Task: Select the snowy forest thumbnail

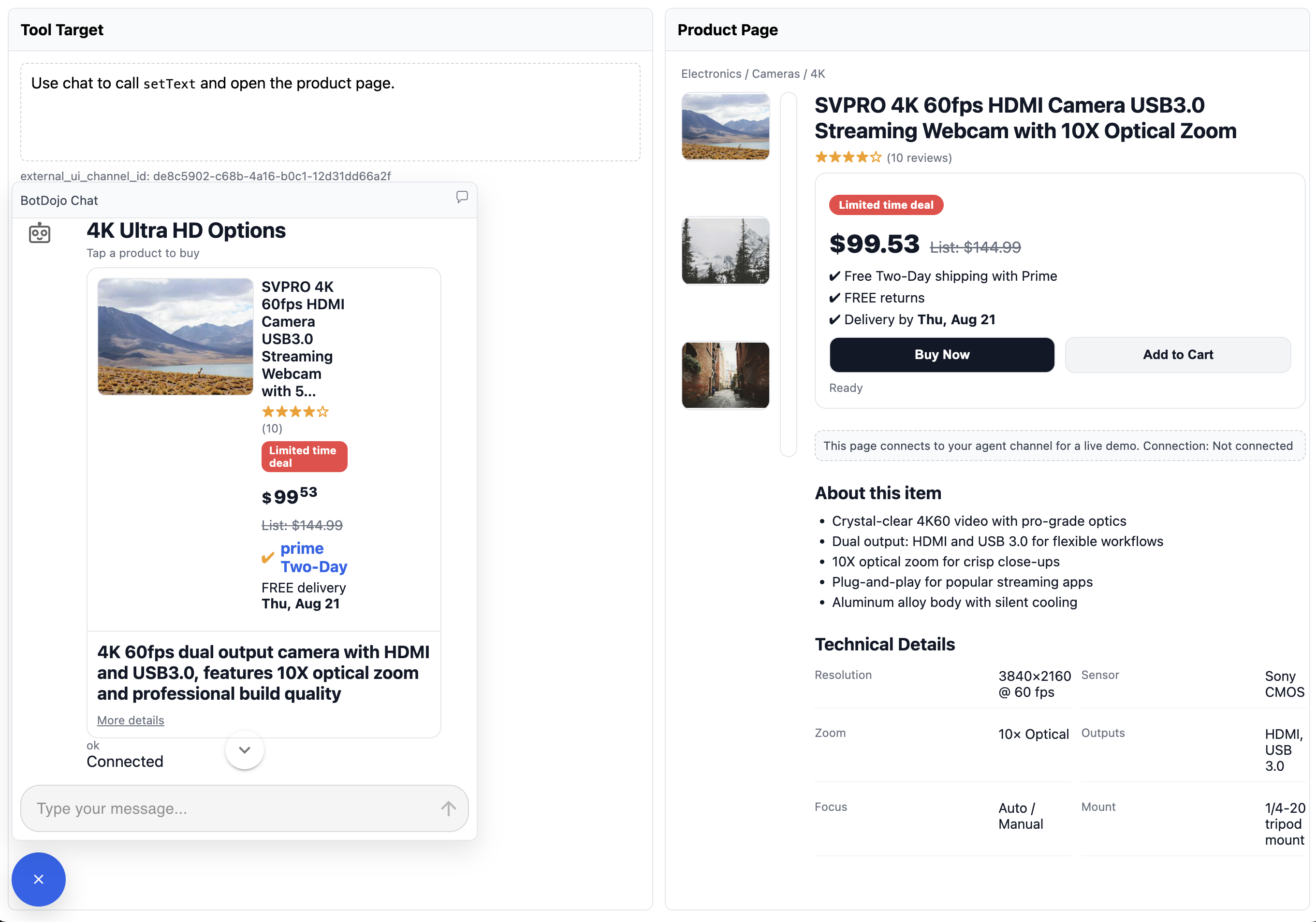Action: pyautogui.click(x=725, y=250)
